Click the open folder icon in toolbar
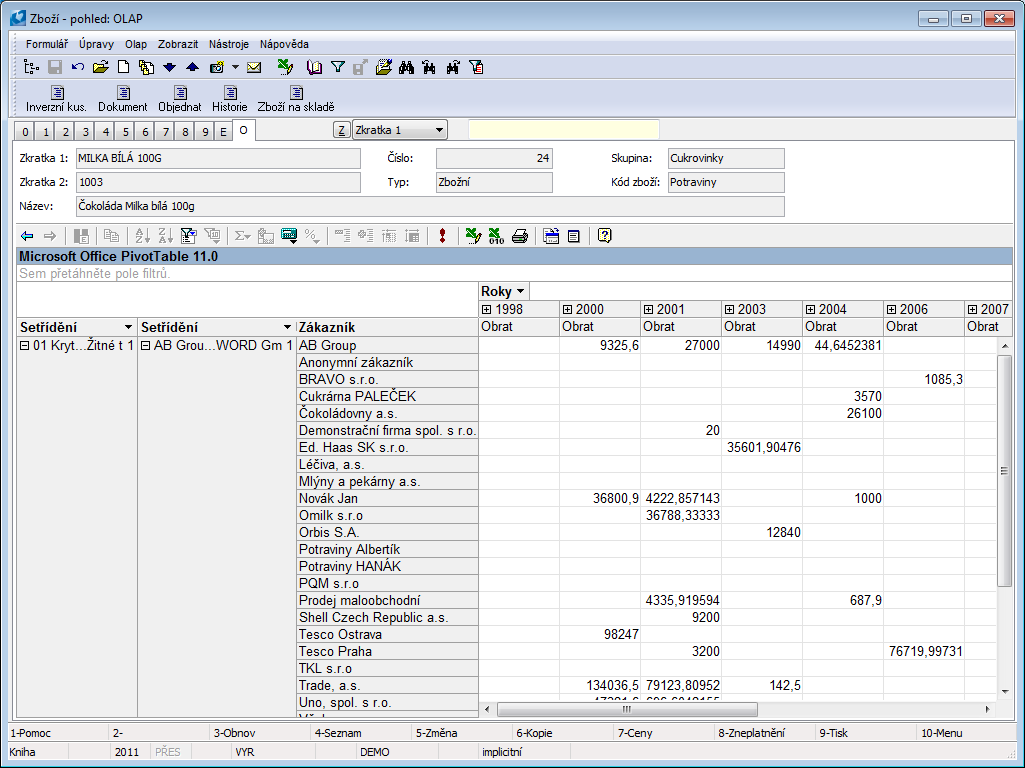 tap(100, 68)
